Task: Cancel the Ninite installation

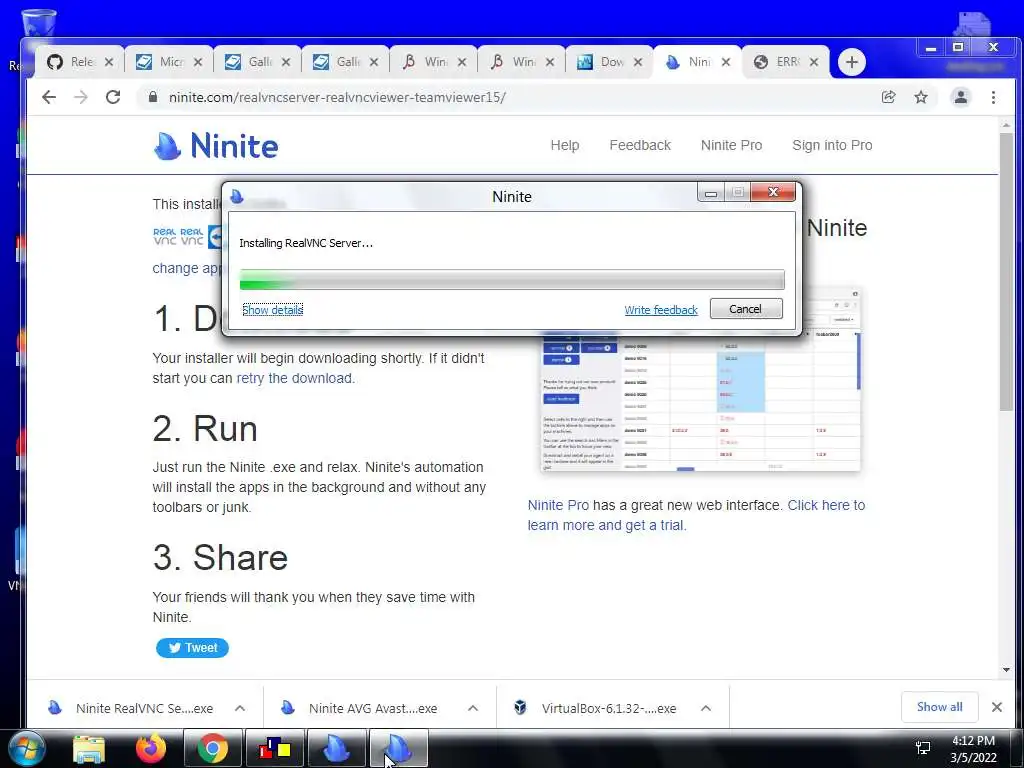Action: click(746, 309)
